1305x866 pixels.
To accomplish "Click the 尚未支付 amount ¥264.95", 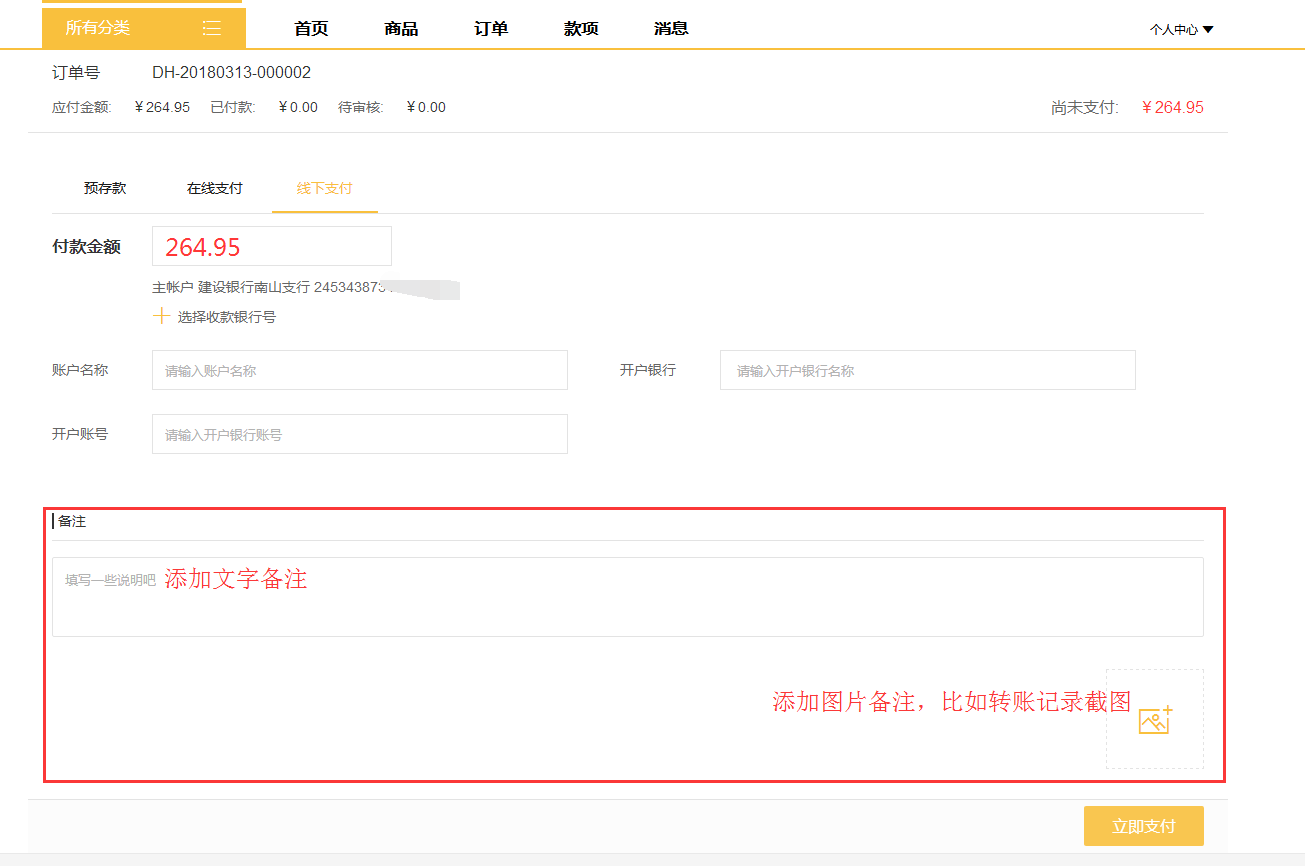I will pos(1173,107).
